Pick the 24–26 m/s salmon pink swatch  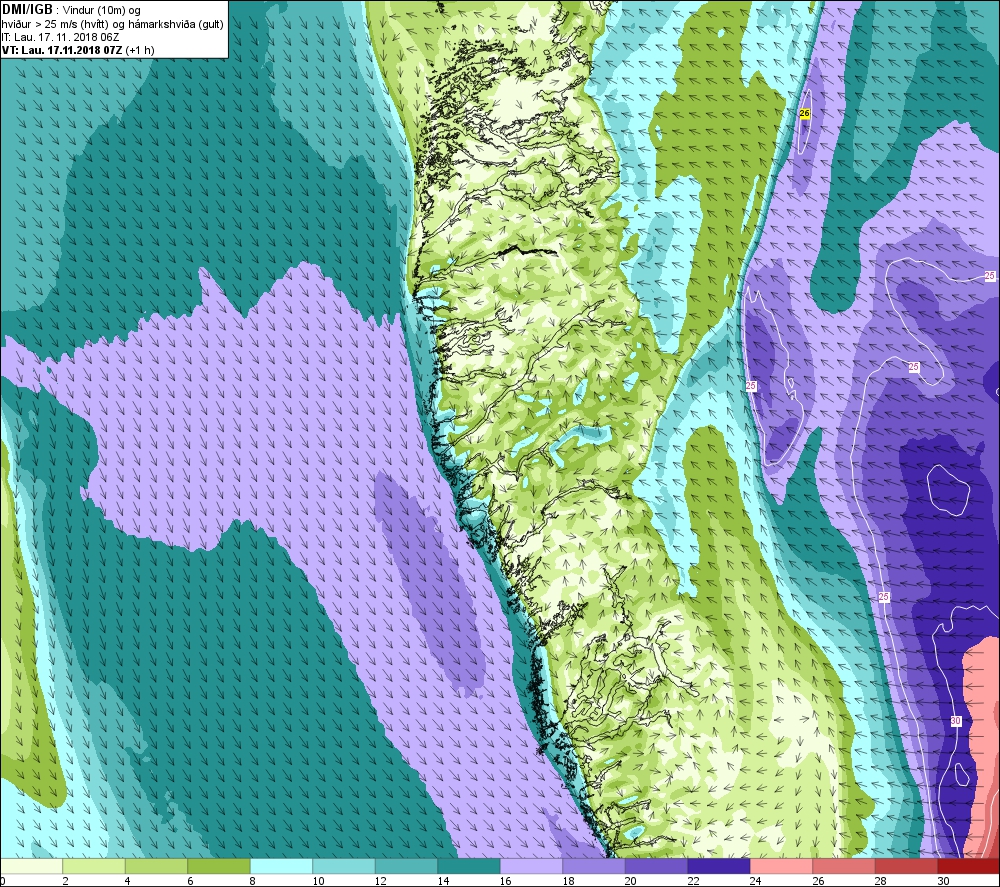click(781, 865)
